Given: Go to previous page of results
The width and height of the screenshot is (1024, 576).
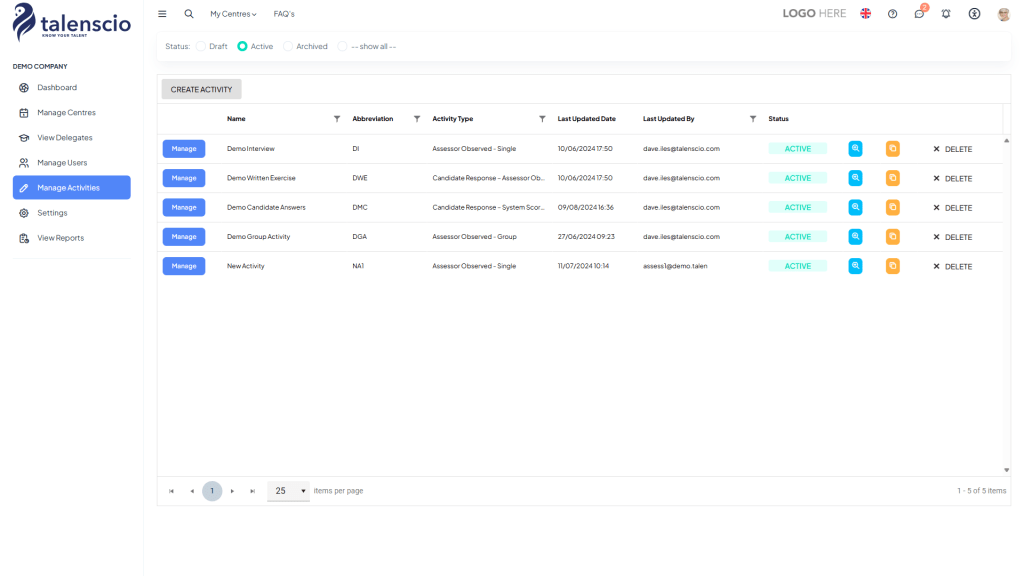Looking at the screenshot, I should [192, 491].
